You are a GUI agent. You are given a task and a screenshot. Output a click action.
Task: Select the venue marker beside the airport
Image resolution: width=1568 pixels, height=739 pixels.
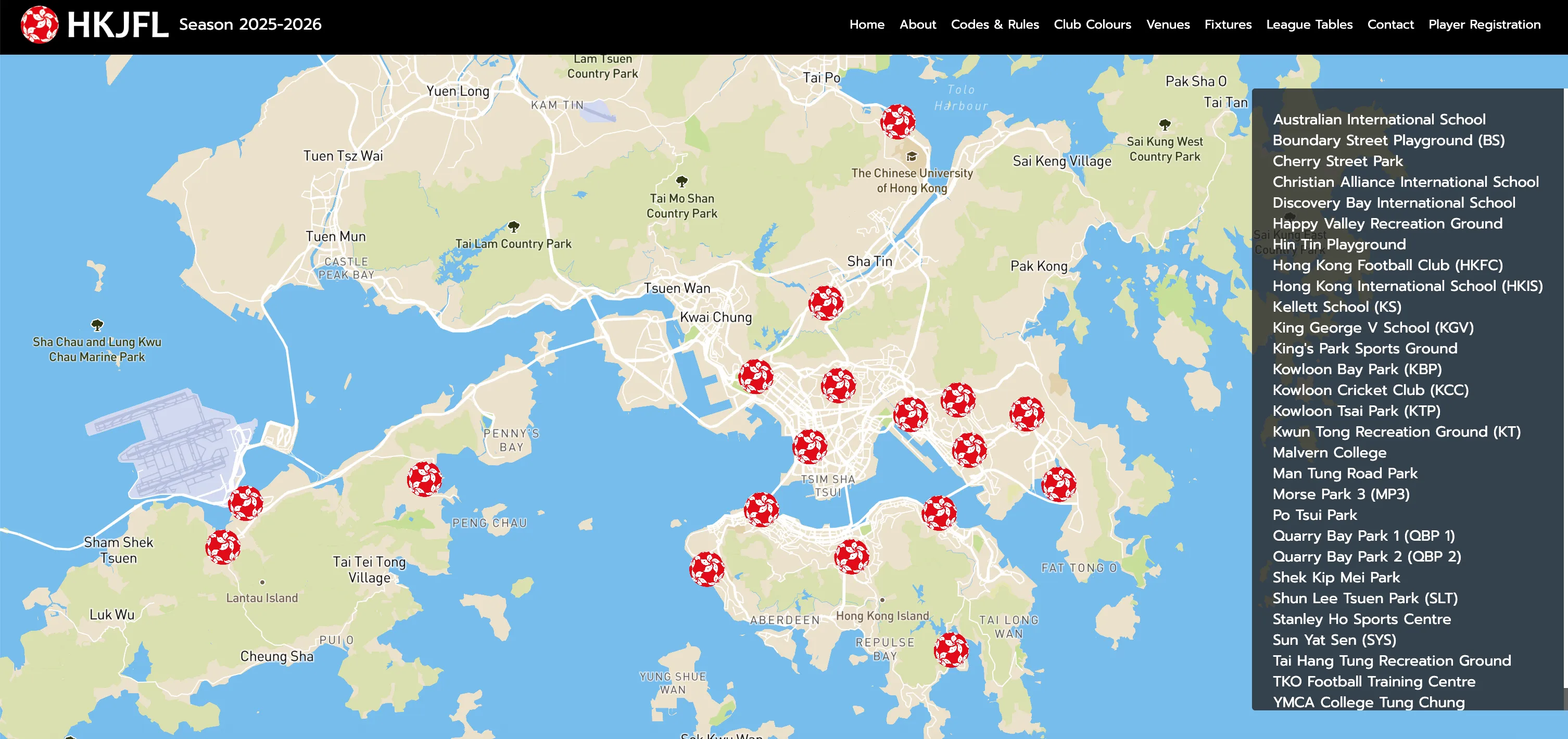pos(245,503)
